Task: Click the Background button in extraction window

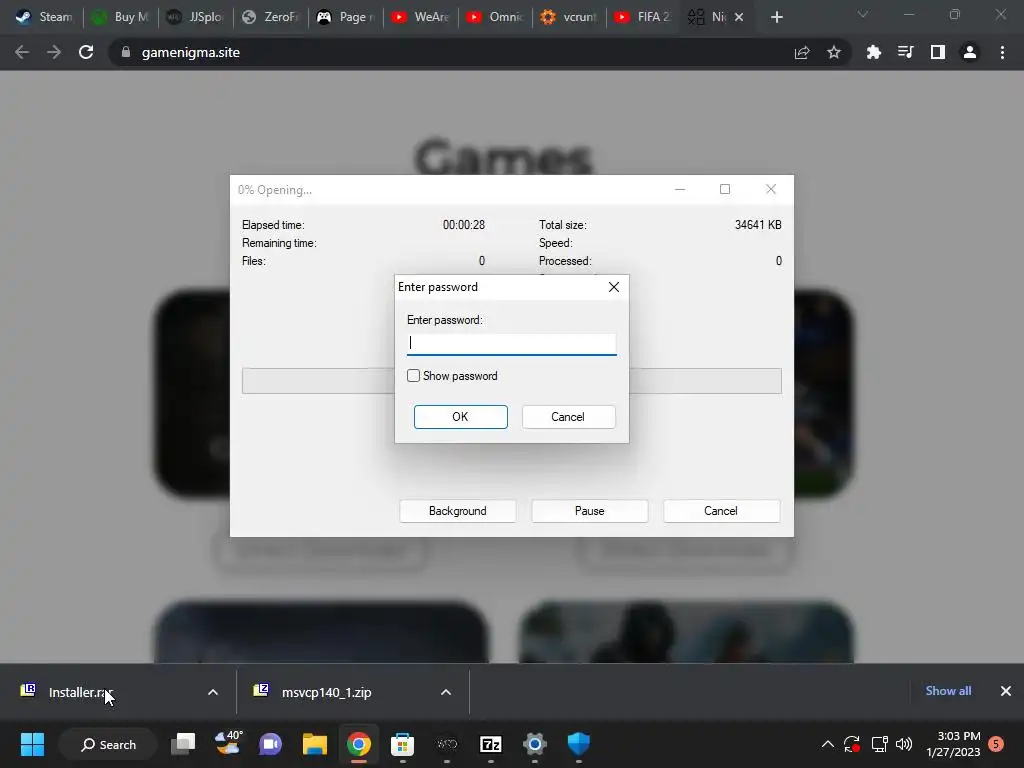Action: click(458, 511)
